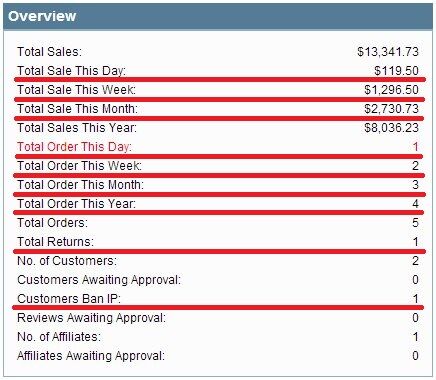The height and width of the screenshot is (380, 436).
Task: Click Total Order This Week row
Action: [218, 166]
